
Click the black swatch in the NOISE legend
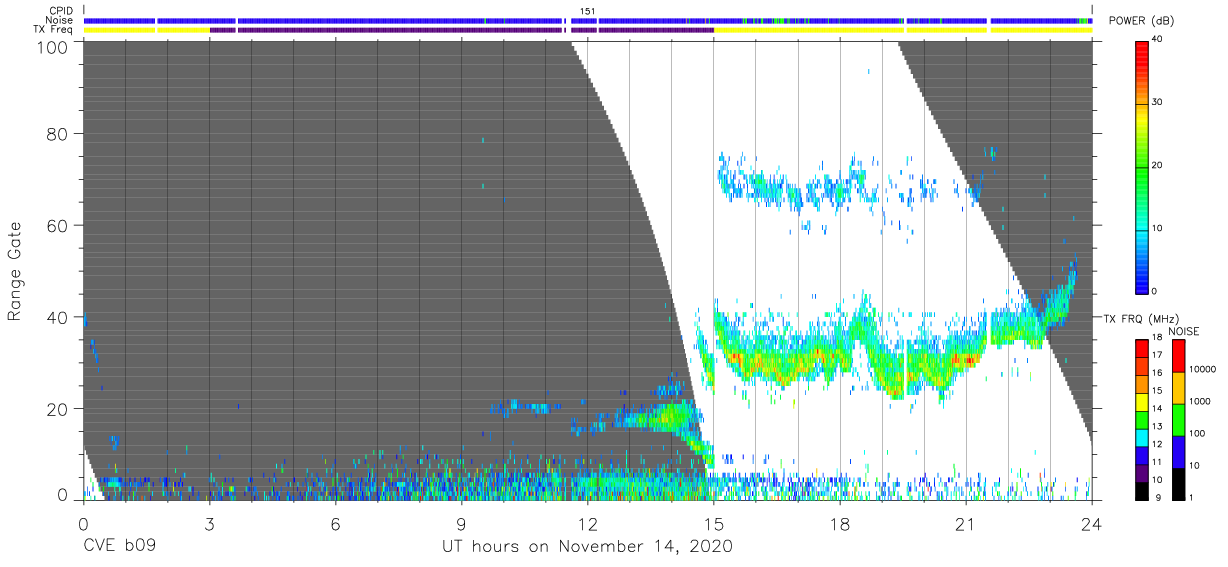[x=1178, y=482]
